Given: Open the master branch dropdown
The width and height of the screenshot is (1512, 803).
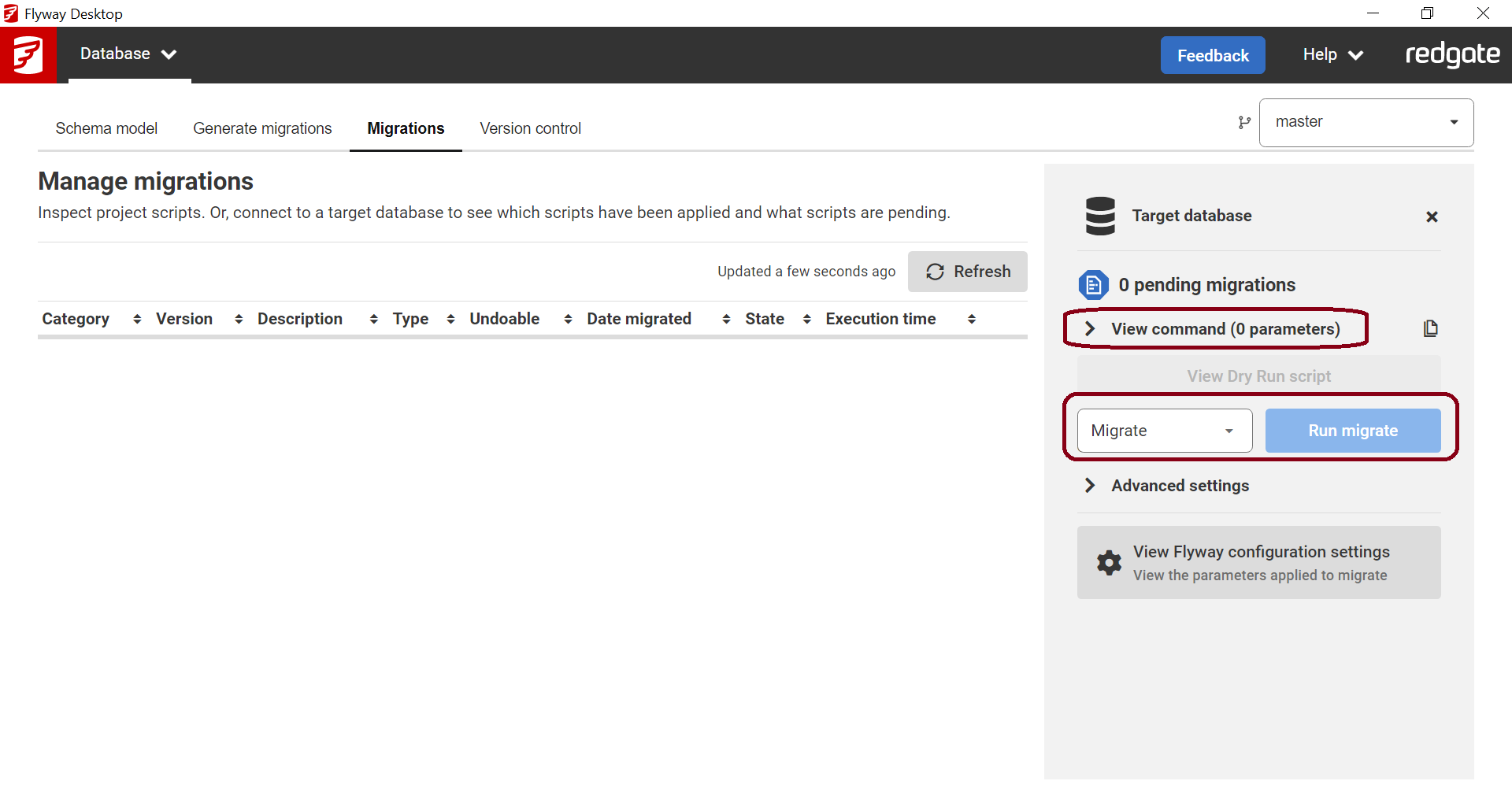Looking at the screenshot, I should (1366, 123).
